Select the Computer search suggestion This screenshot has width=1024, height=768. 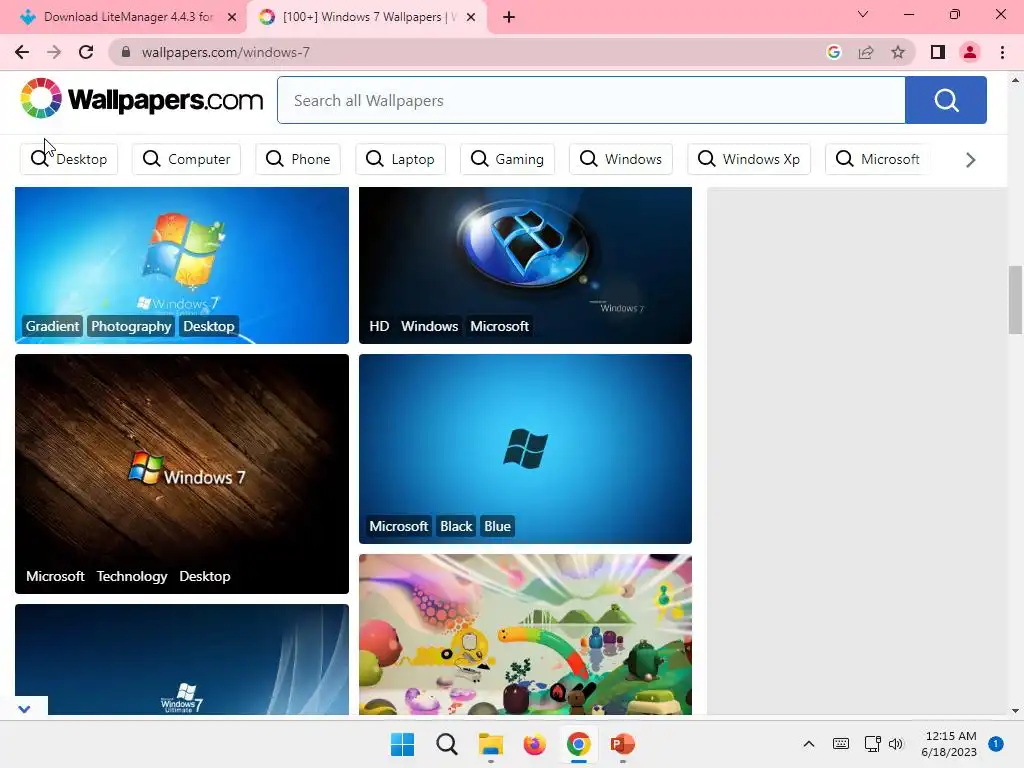(x=186, y=159)
